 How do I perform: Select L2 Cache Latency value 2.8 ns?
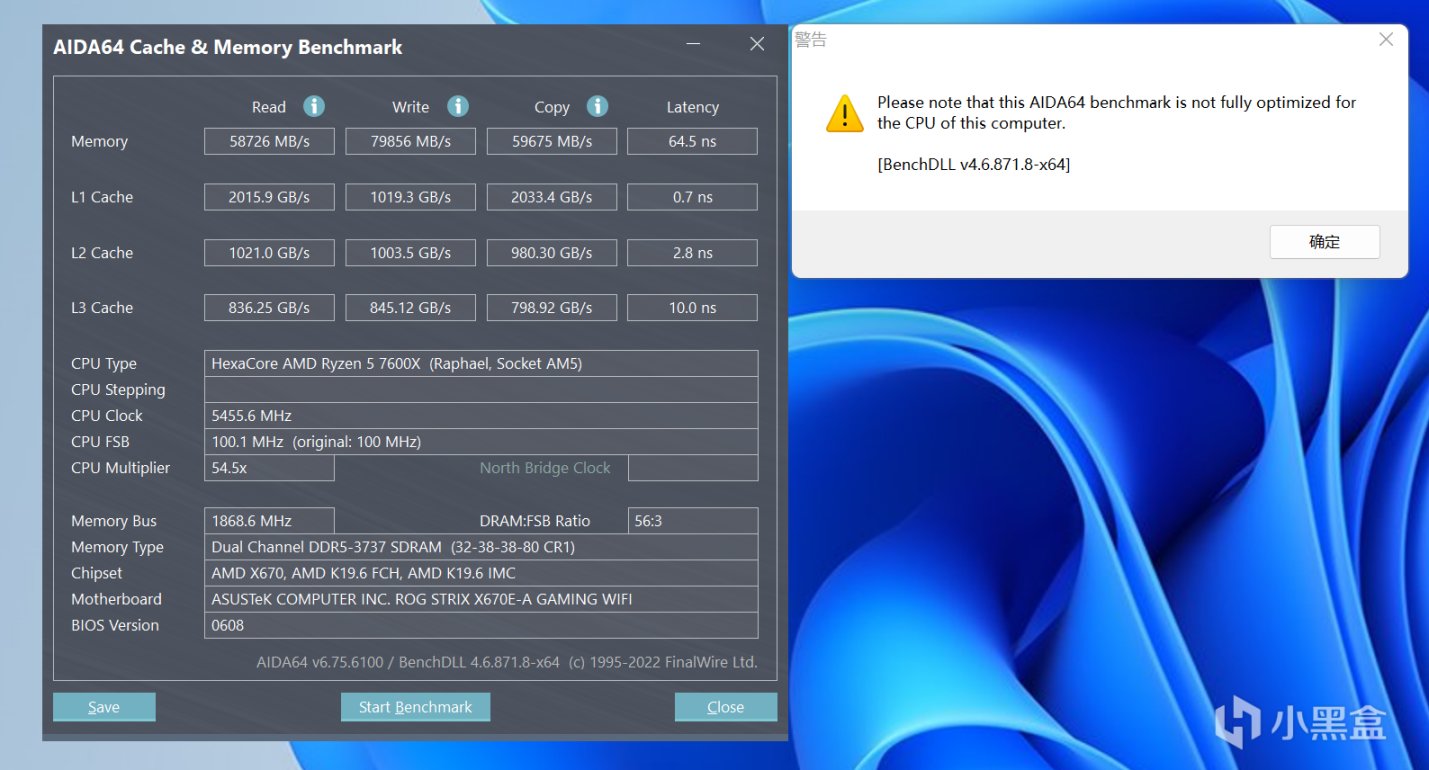tap(692, 253)
